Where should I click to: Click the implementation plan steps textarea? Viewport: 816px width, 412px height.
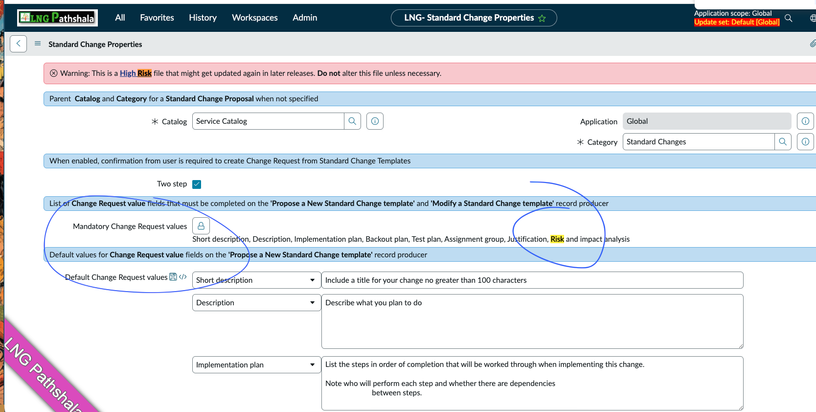pyautogui.click(x=532, y=383)
